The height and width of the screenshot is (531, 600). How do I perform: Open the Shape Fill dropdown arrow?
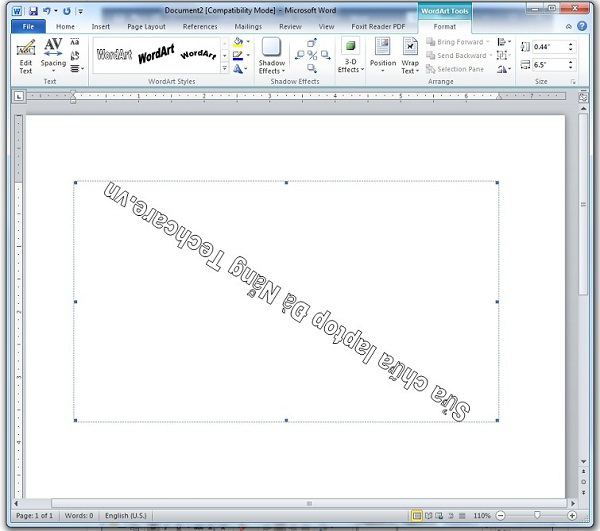tap(248, 42)
